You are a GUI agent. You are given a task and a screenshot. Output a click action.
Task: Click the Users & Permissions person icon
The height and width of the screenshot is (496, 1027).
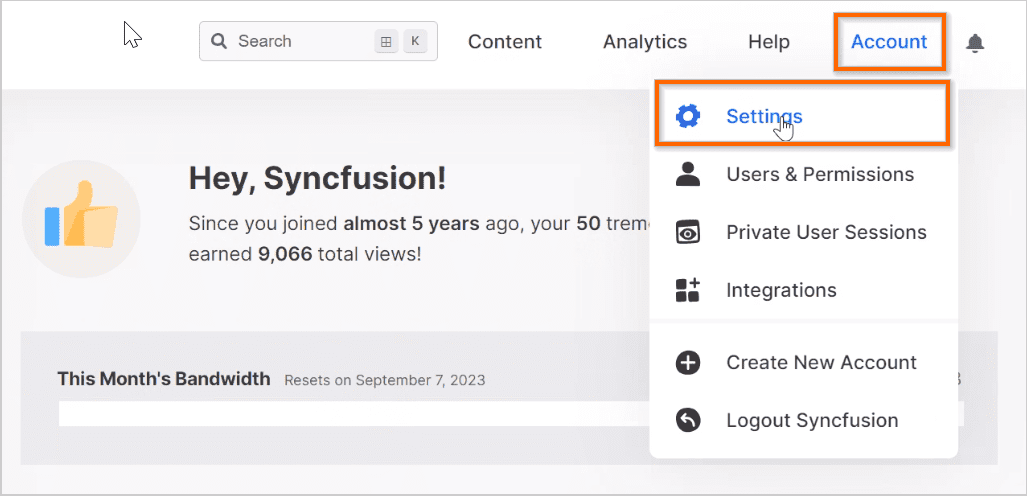[x=688, y=174]
